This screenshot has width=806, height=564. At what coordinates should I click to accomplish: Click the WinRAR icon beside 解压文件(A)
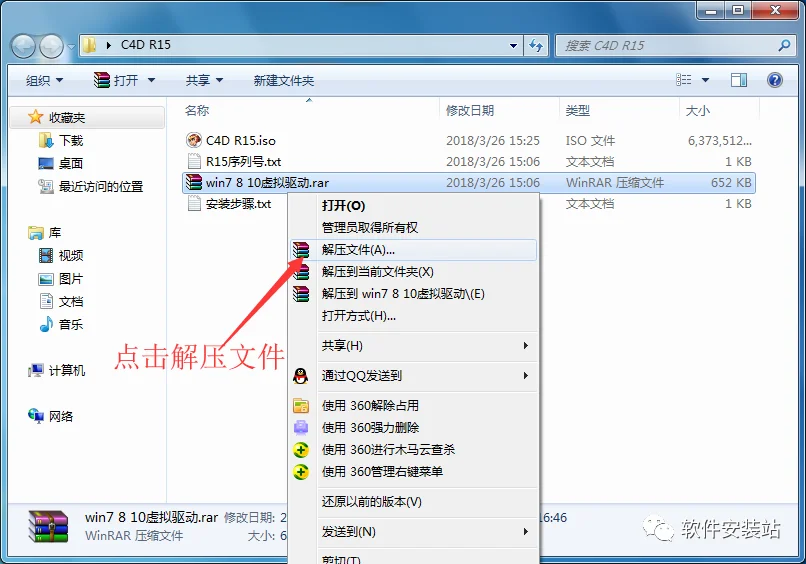[x=301, y=250]
